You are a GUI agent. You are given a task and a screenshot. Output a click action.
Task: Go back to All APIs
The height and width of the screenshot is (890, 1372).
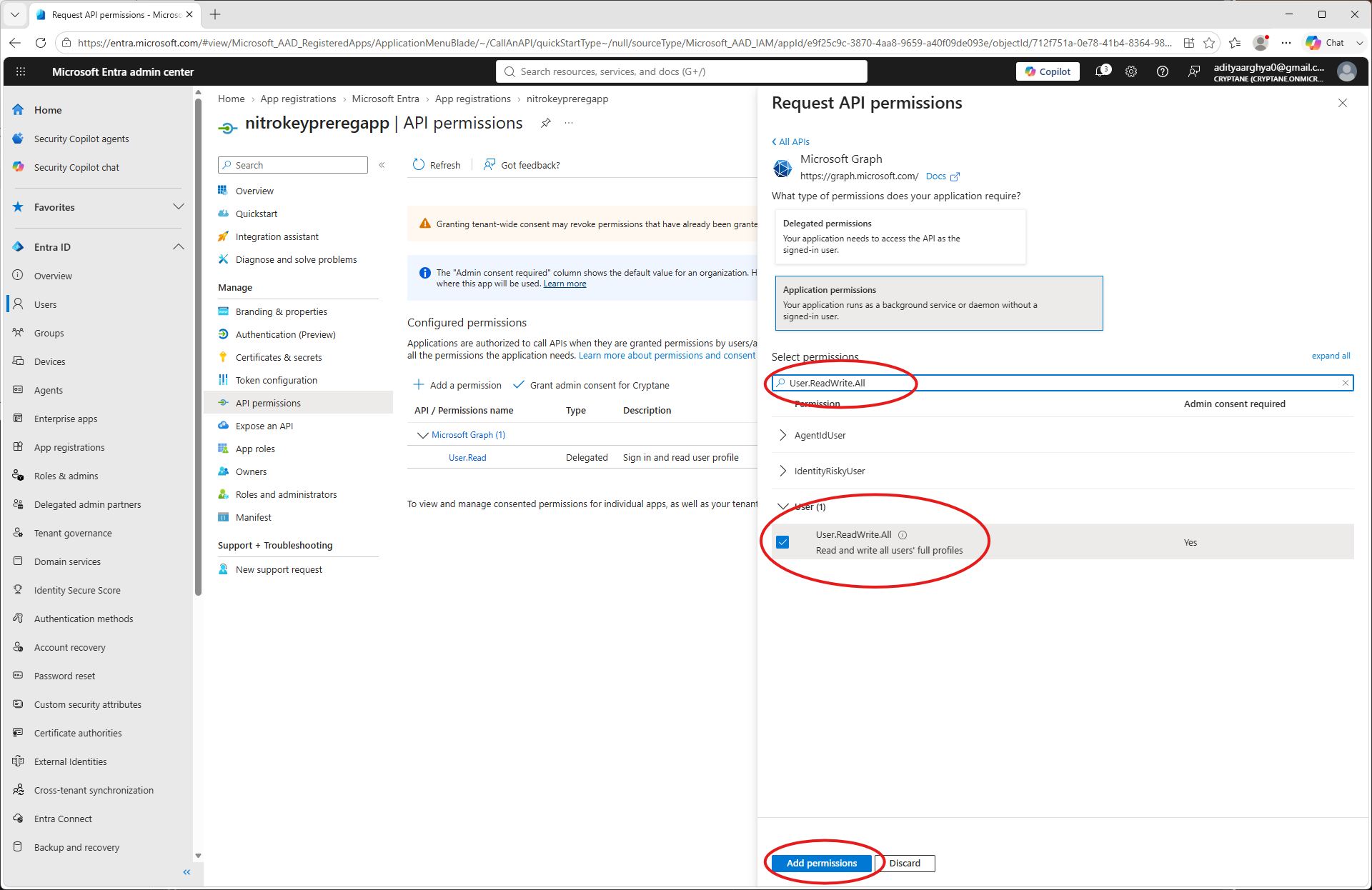[x=790, y=141]
